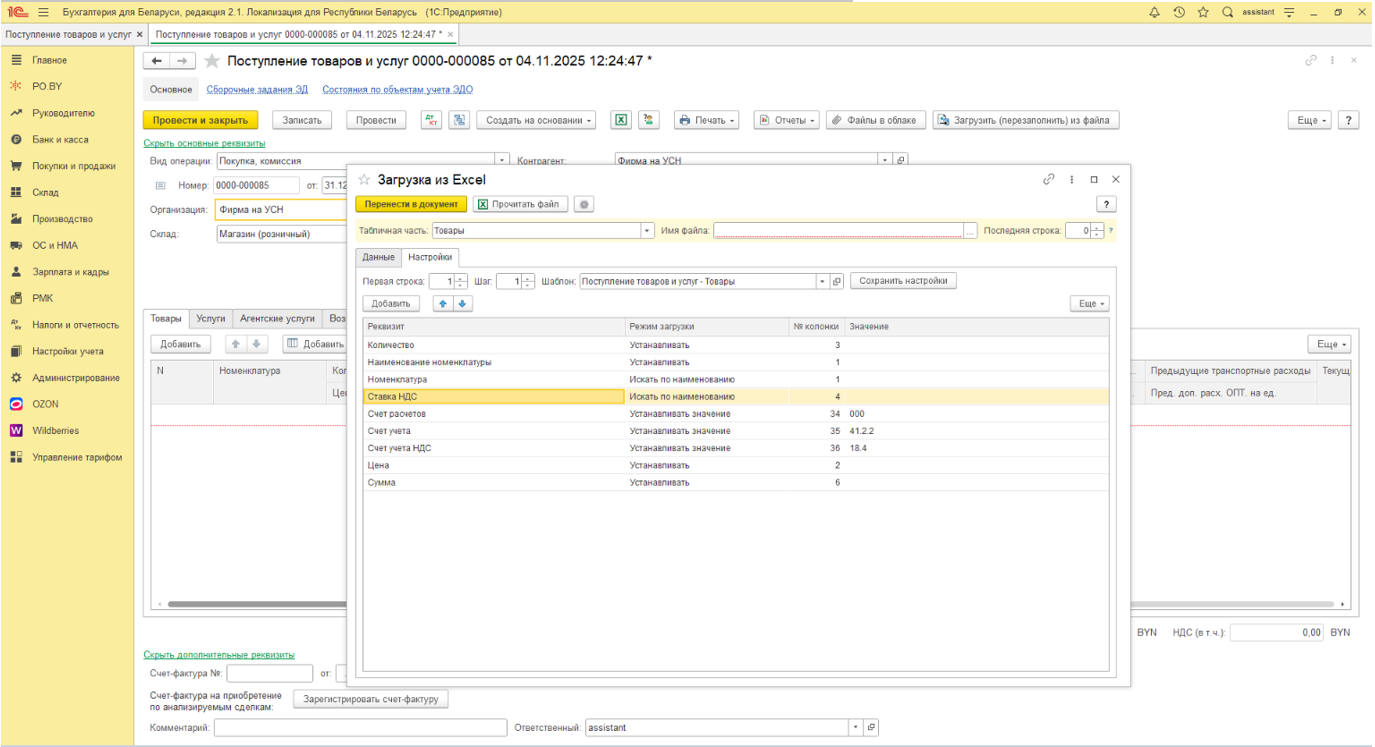The image size is (1375, 747).
Task: Move row down with blue arrow
Action: pos(463,303)
